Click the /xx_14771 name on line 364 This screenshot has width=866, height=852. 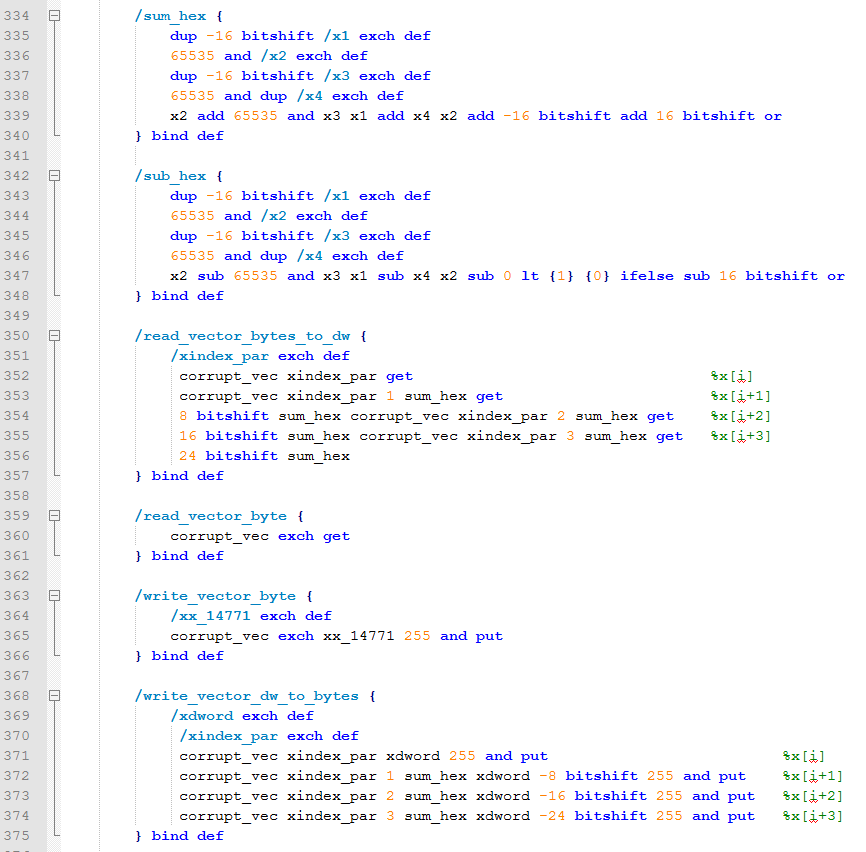pyautogui.click(x=210, y=616)
